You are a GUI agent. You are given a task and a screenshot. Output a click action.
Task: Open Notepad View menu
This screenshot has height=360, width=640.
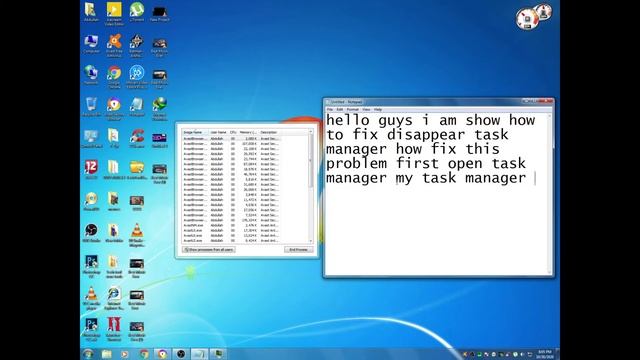pos(366,109)
